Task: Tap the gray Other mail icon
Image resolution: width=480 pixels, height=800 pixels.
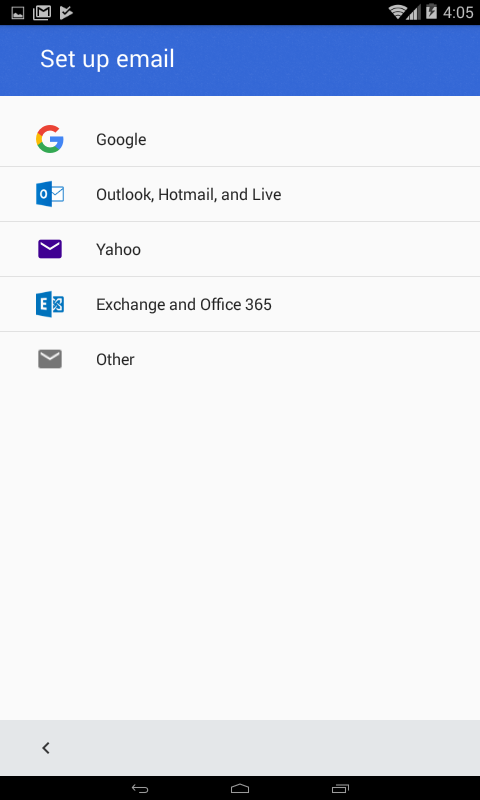Action: click(49, 359)
